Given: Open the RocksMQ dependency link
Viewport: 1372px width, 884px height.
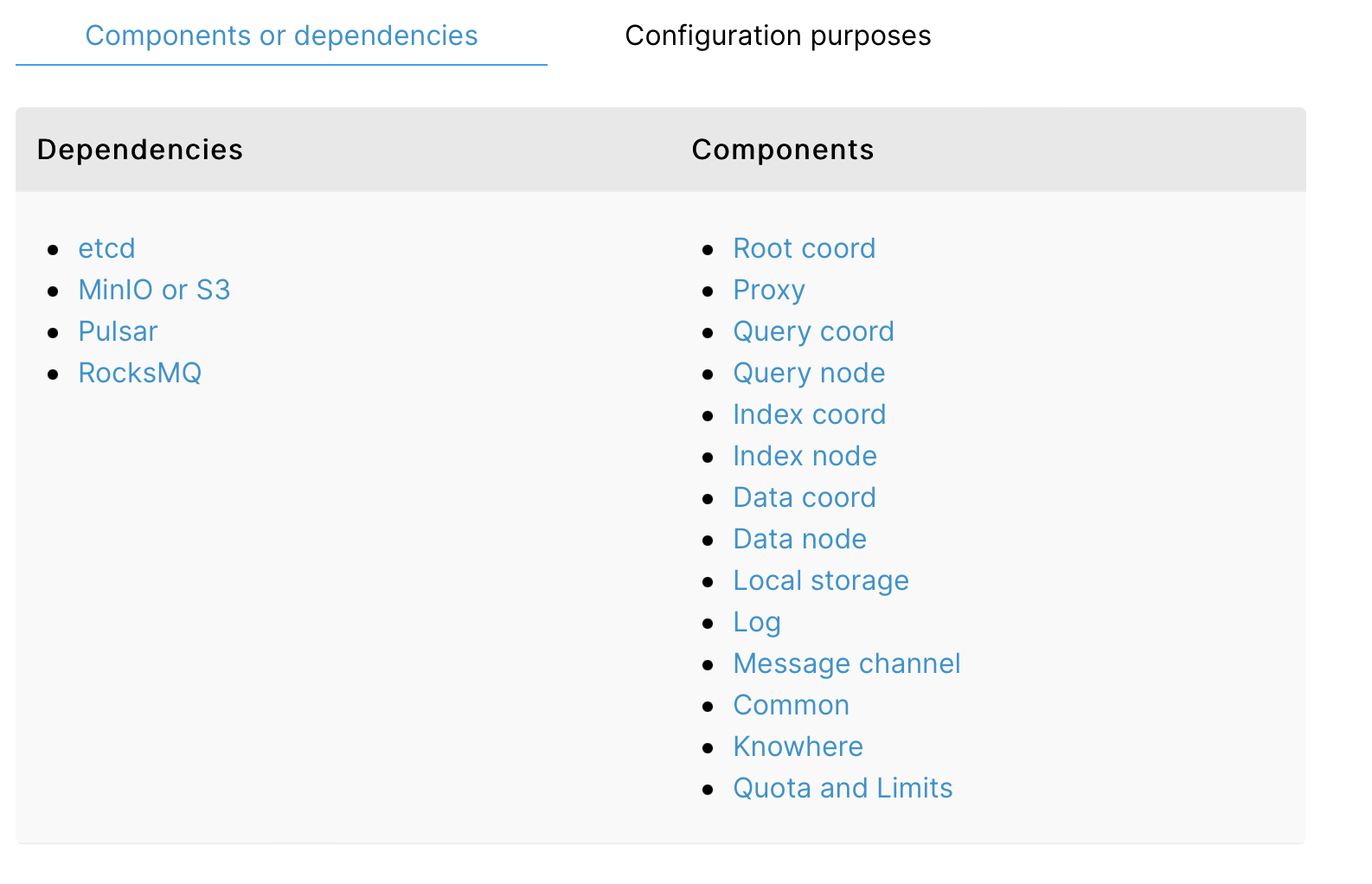Looking at the screenshot, I should [x=139, y=373].
